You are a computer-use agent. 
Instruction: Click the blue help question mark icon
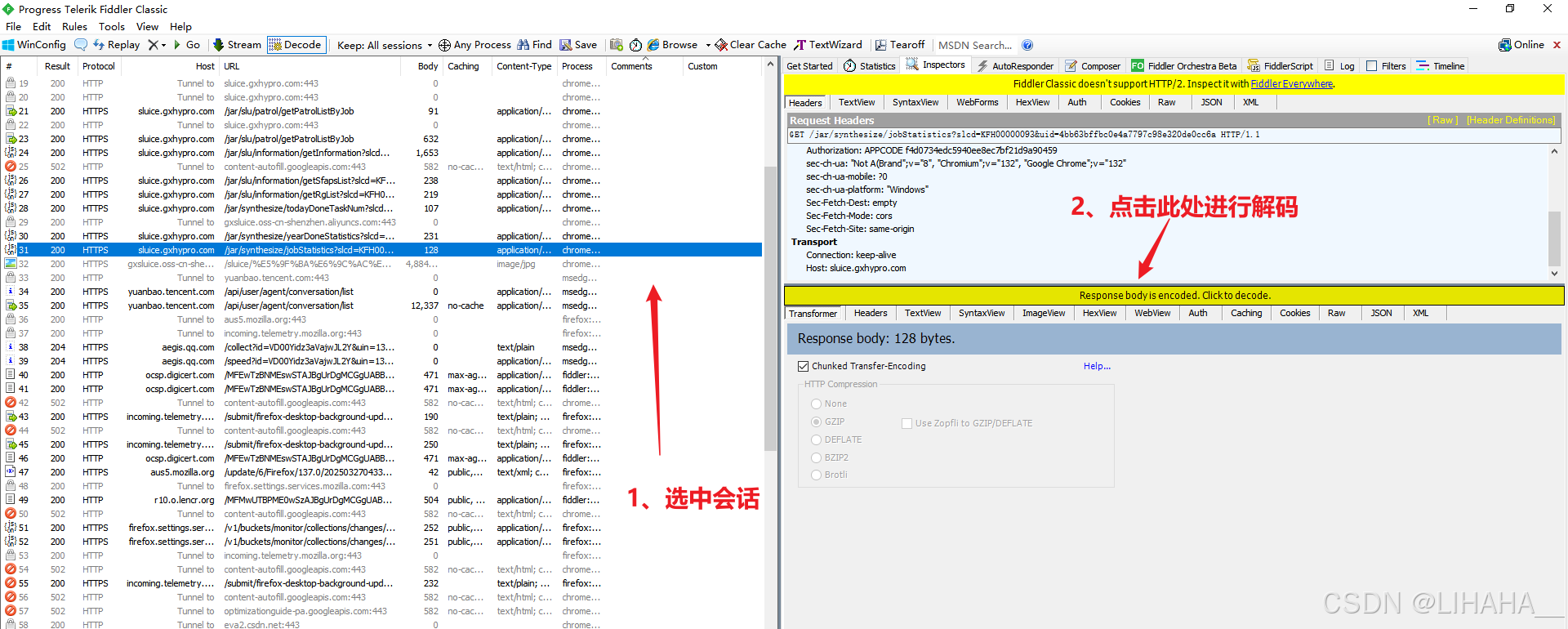pos(1027,45)
